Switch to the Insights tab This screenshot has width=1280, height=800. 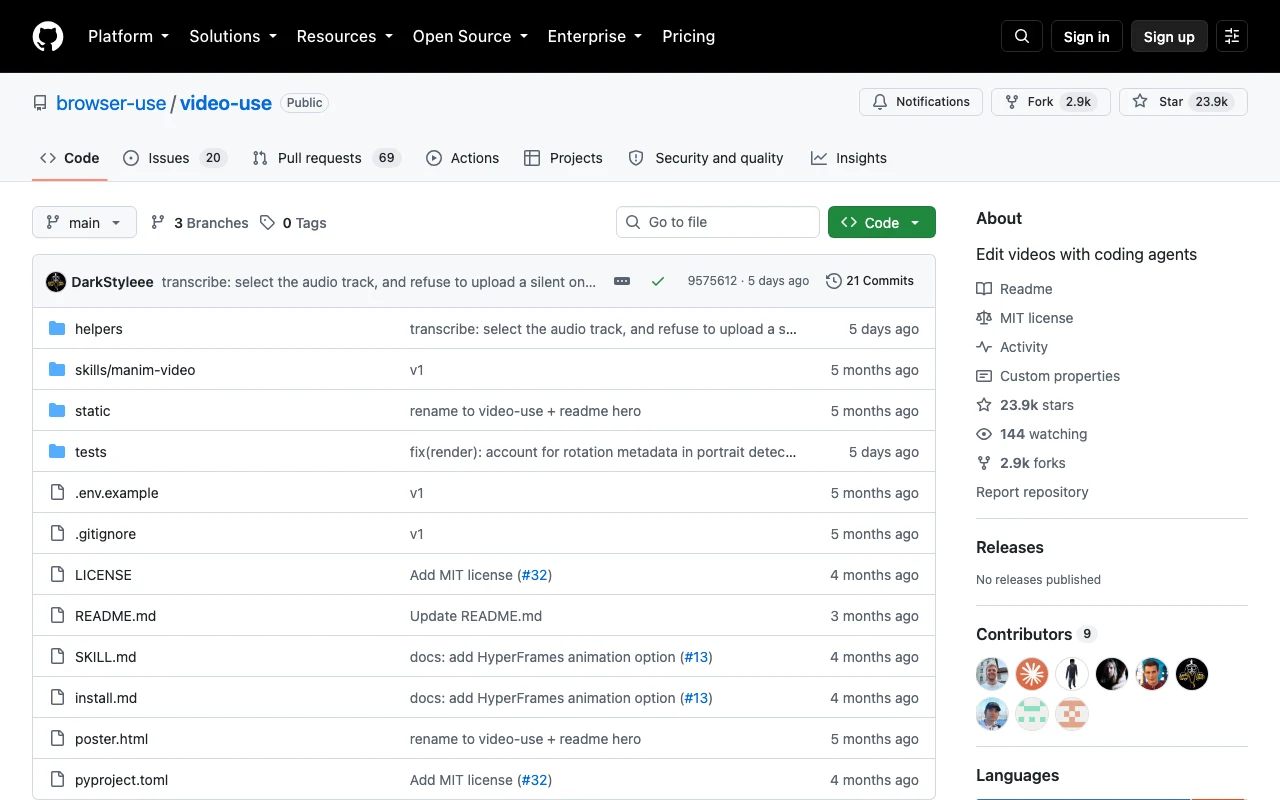pyautogui.click(x=849, y=158)
